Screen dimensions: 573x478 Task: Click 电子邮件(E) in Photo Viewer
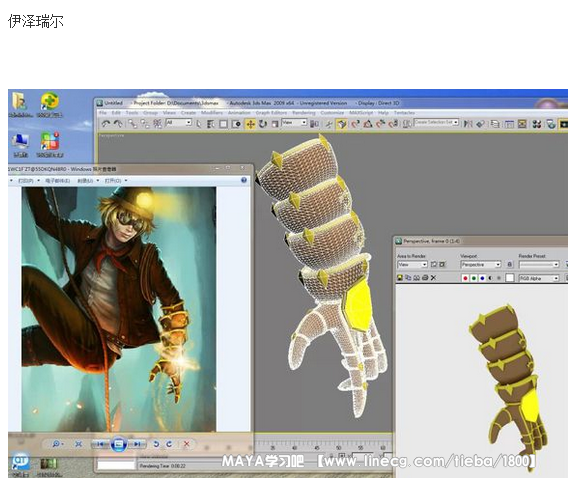click(58, 181)
